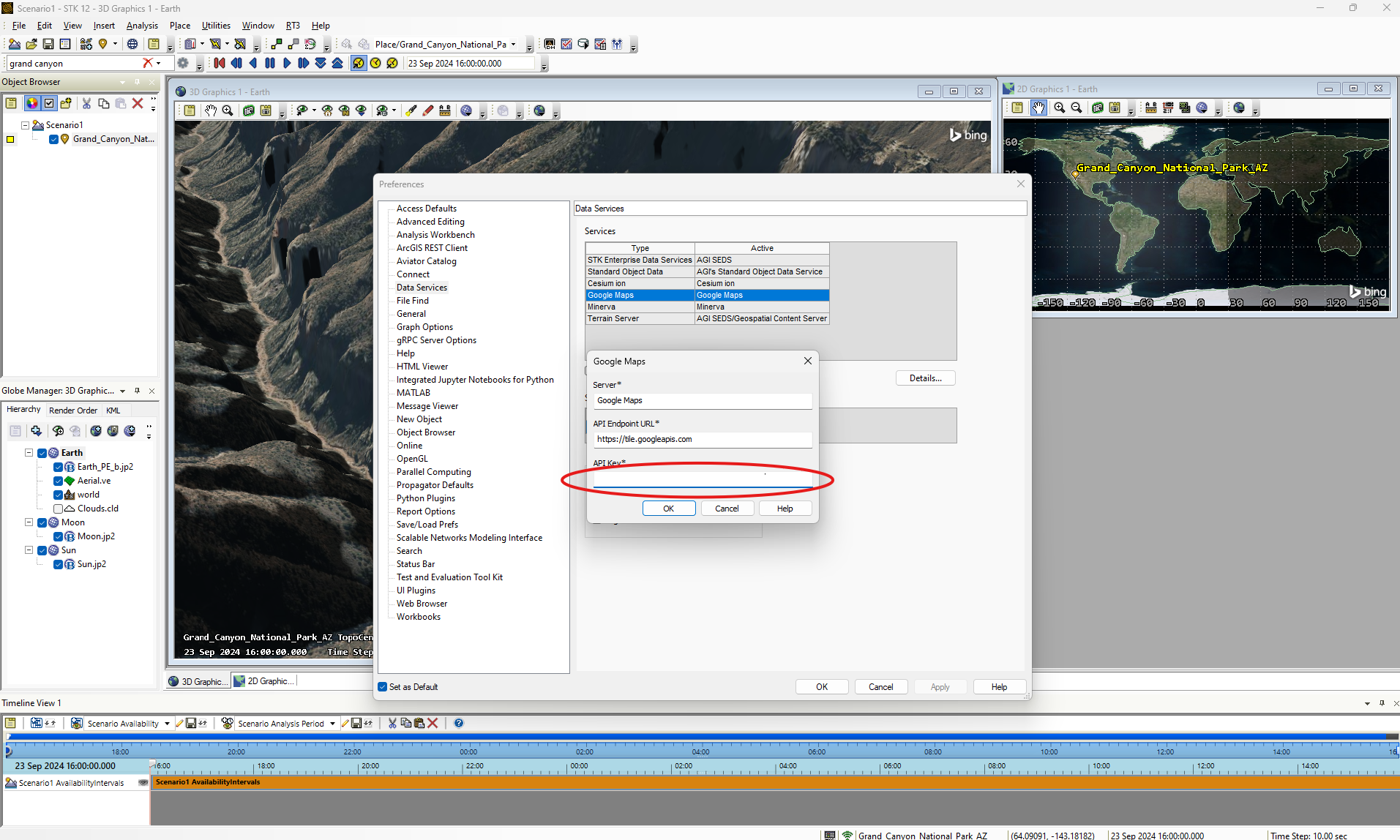Click Apply in the Preferences dialog
Viewport: 1400px width, 840px height.
(940, 687)
